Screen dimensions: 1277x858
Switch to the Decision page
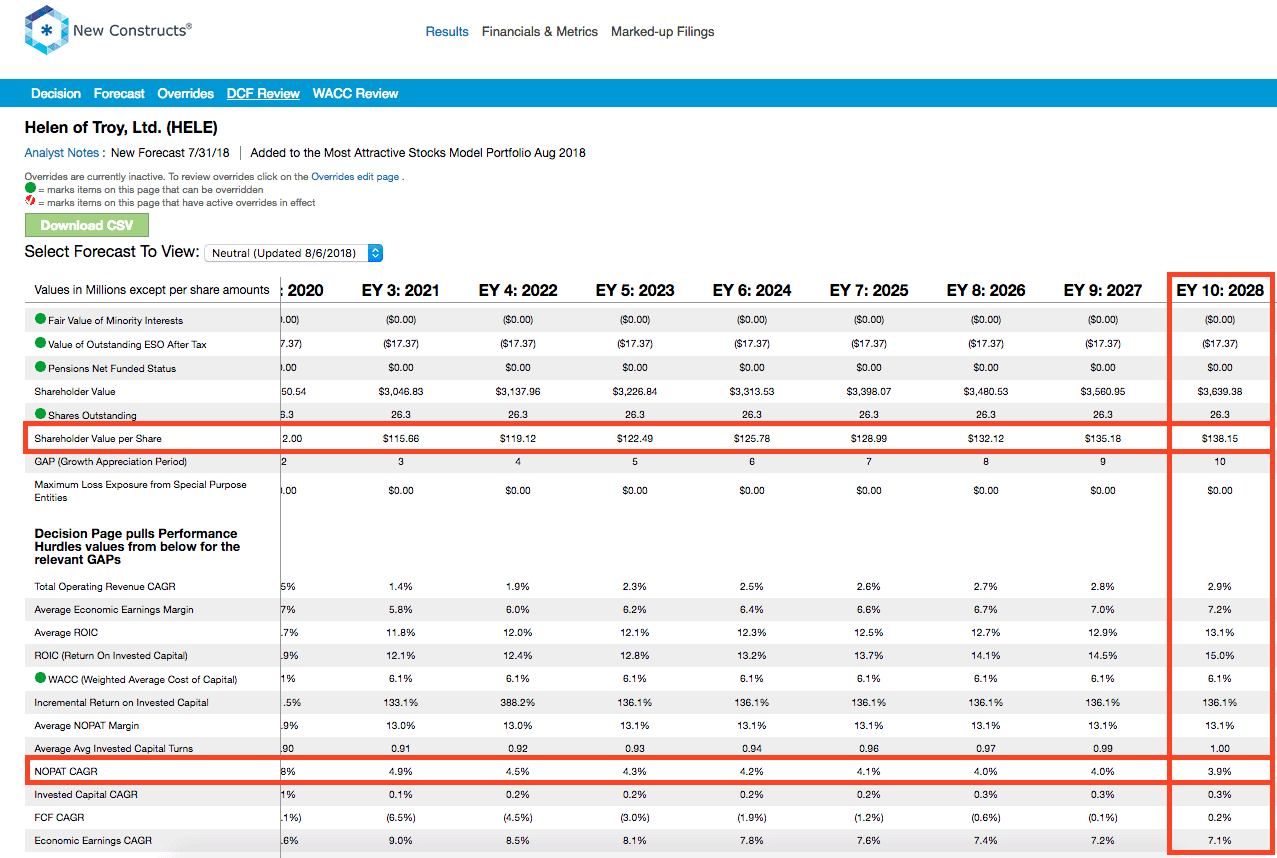pyautogui.click(x=56, y=94)
